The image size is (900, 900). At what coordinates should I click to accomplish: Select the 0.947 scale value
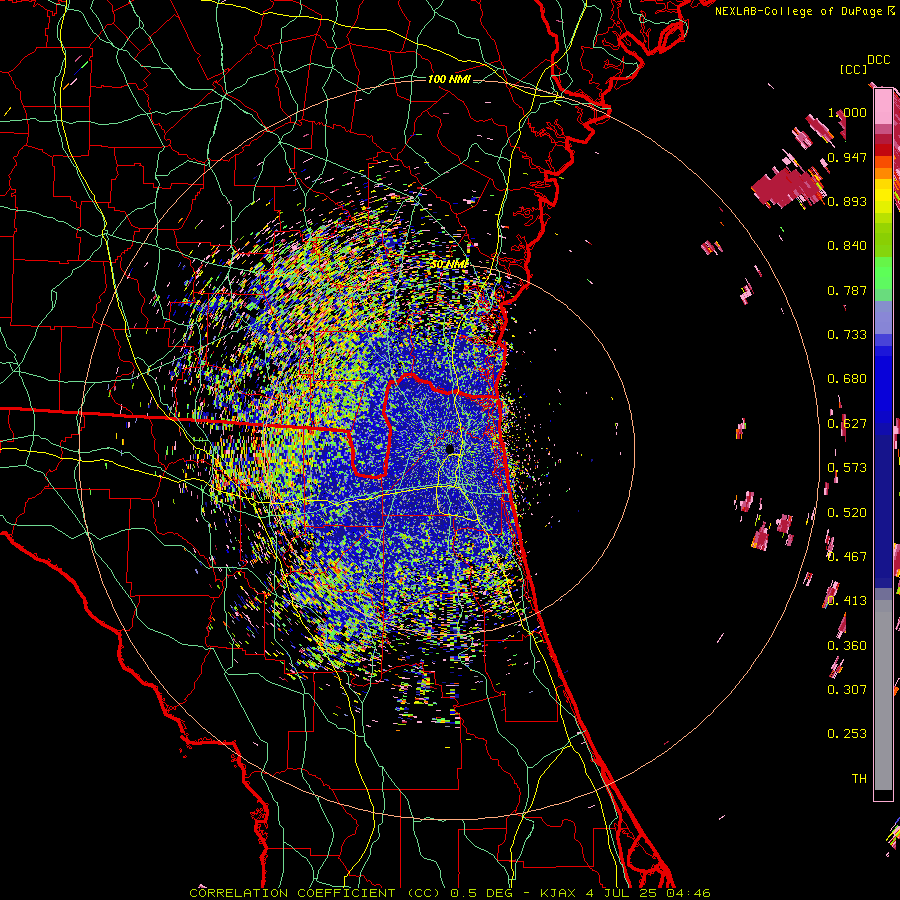click(x=847, y=157)
